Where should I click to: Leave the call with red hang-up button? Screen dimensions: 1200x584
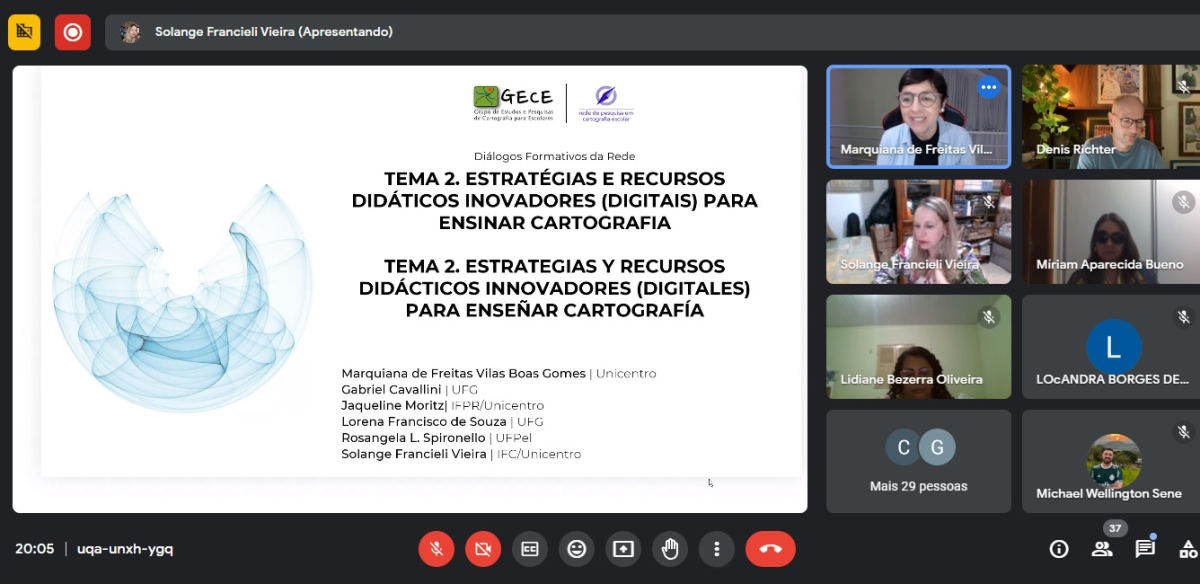point(770,549)
